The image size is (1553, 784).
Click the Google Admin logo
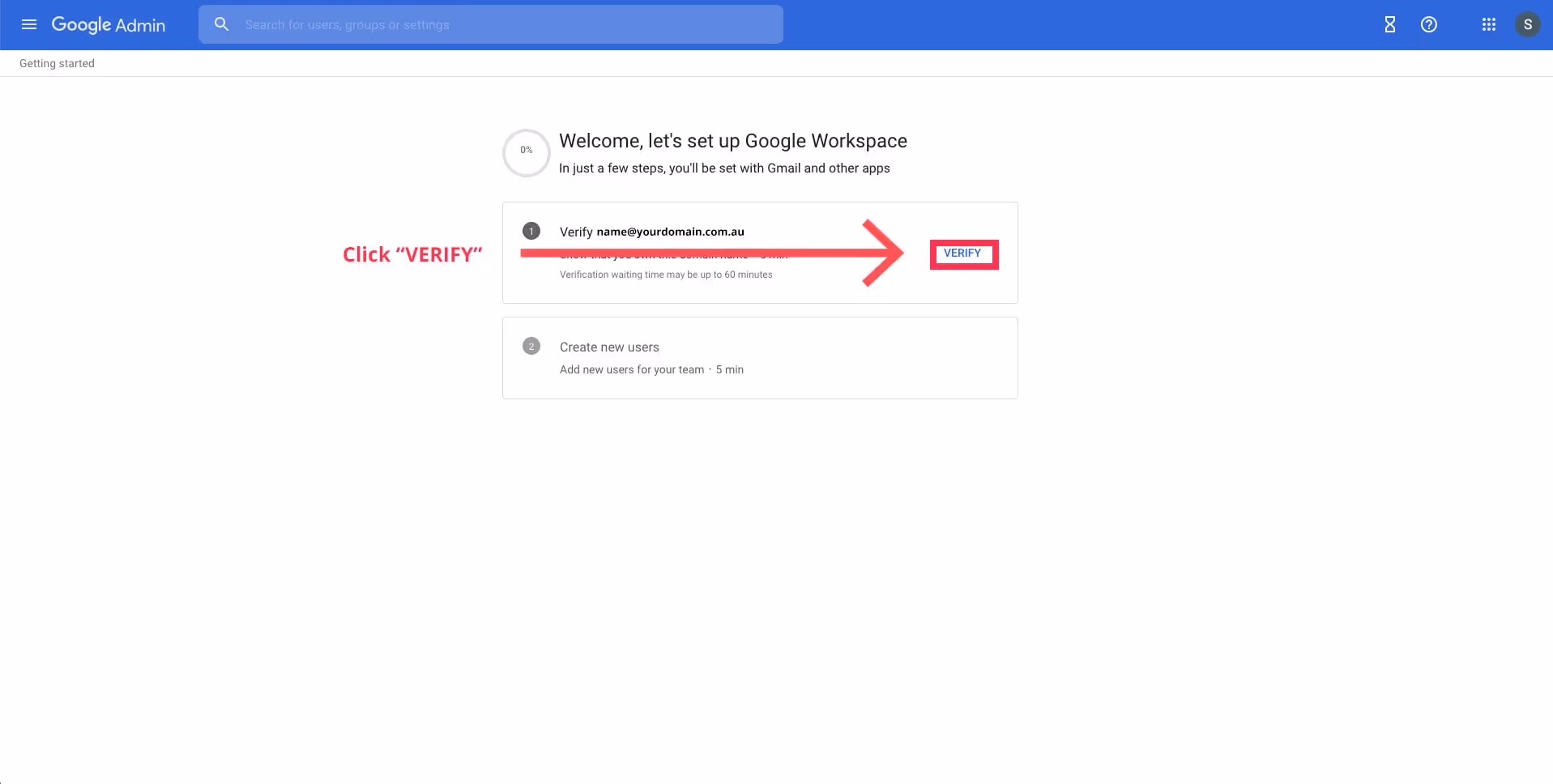(x=109, y=25)
